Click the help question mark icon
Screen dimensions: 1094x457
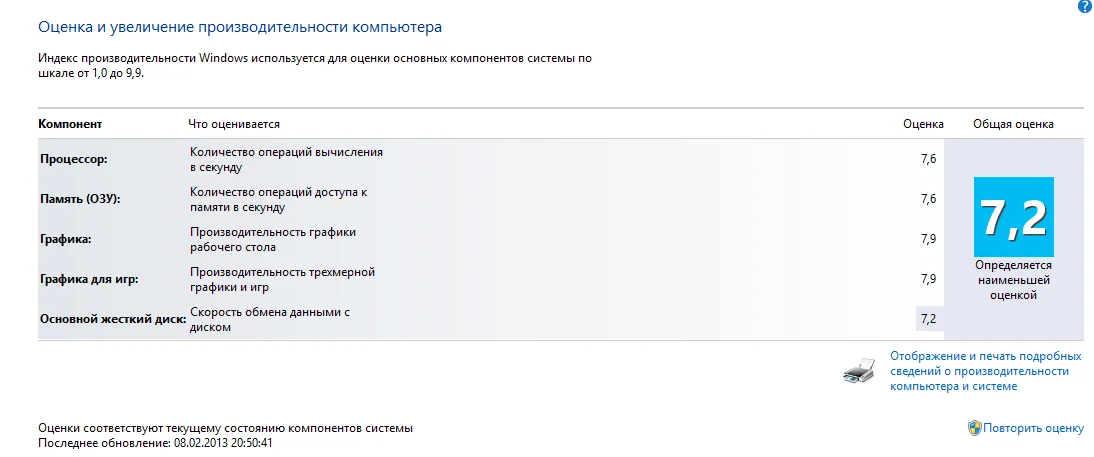[x=1085, y=6]
